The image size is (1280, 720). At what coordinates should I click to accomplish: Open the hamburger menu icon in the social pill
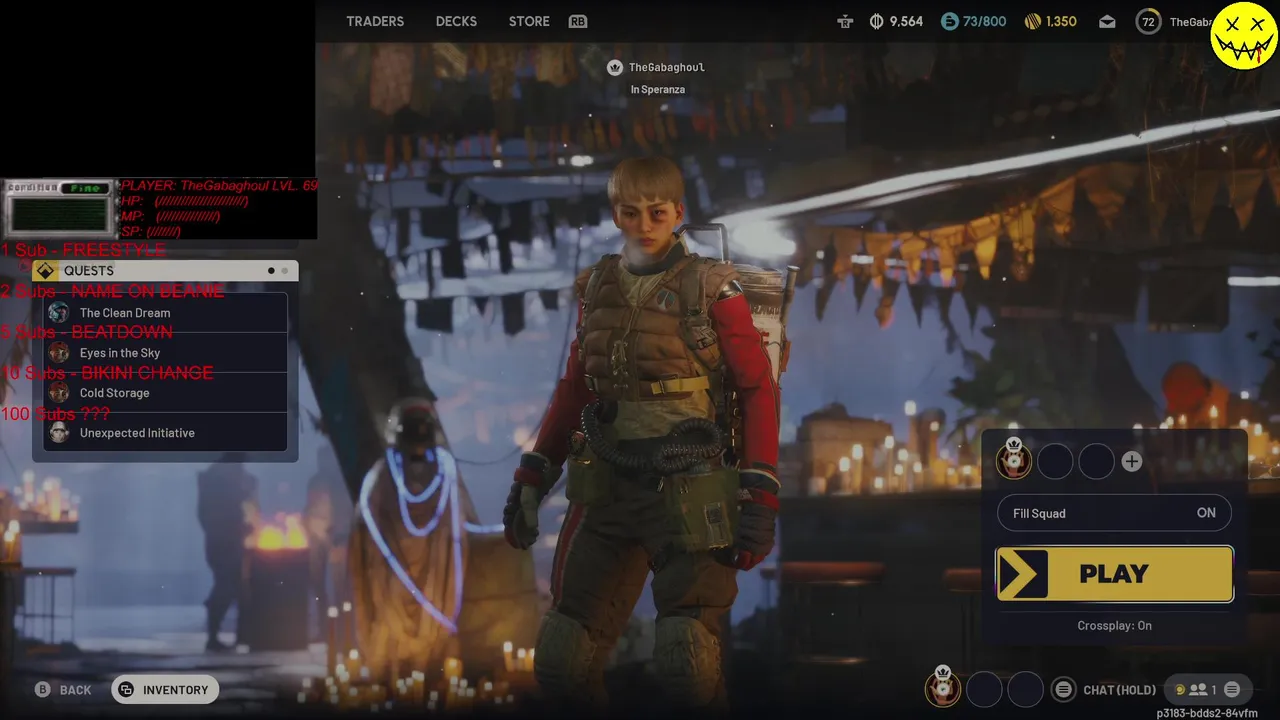click(x=1232, y=689)
